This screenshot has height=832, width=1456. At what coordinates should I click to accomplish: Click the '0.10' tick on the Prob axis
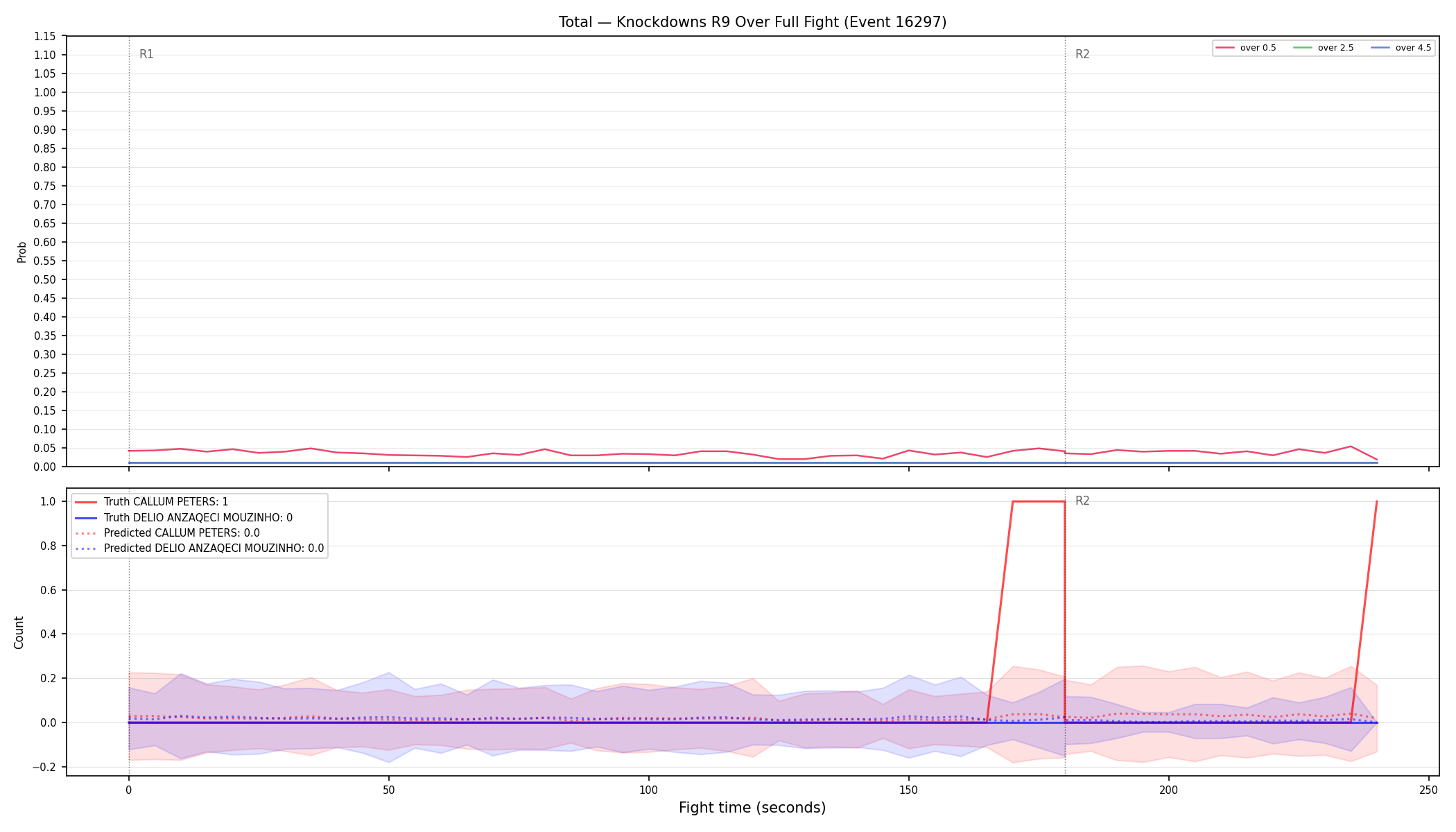pyautogui.click(x=45, y=429)
